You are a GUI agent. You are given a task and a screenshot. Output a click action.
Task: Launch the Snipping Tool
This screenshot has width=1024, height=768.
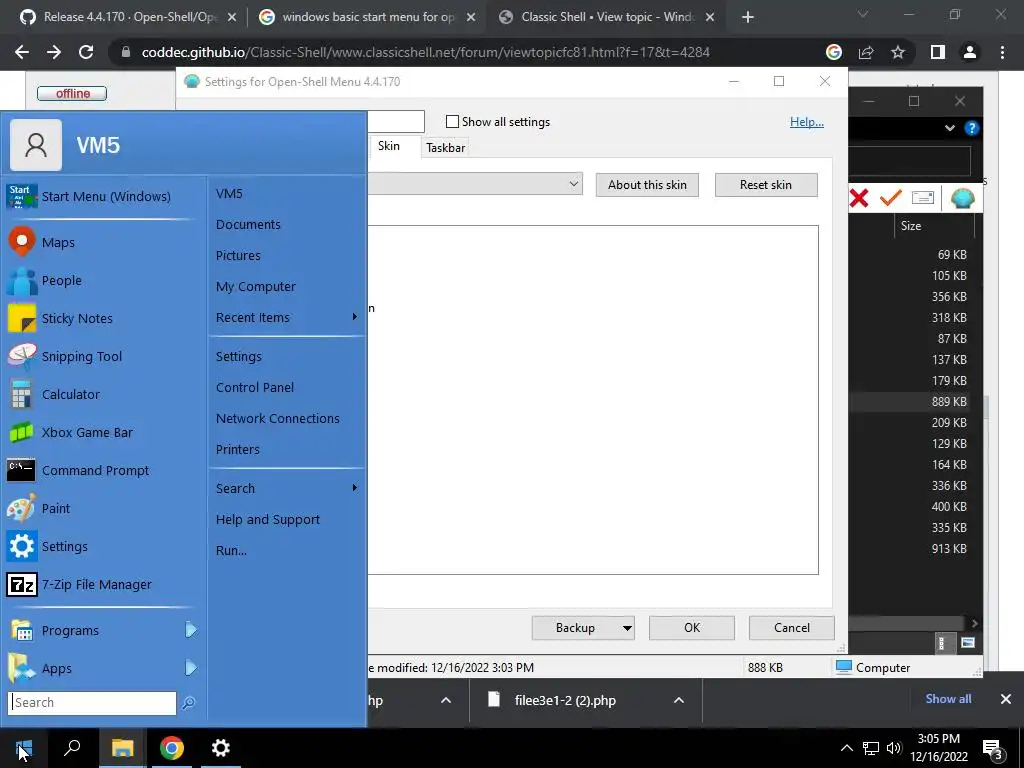[103, 356]
